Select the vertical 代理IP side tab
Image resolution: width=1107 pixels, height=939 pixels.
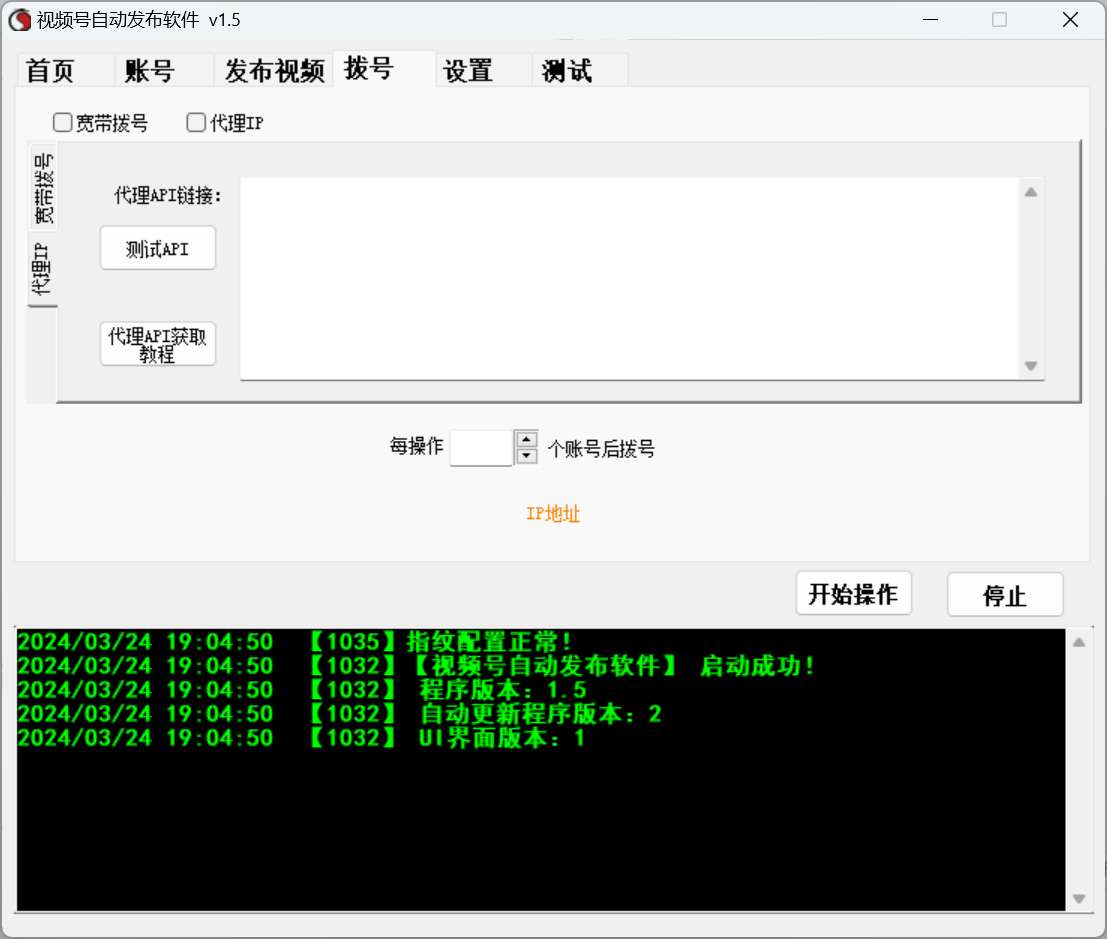(43, 270)
